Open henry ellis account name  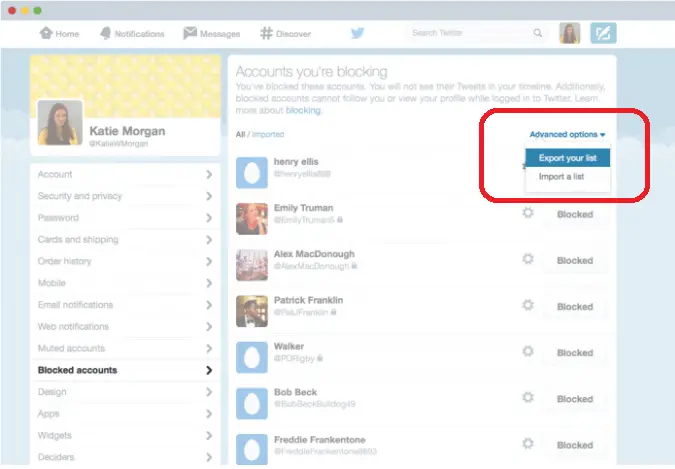click(296, 162)
